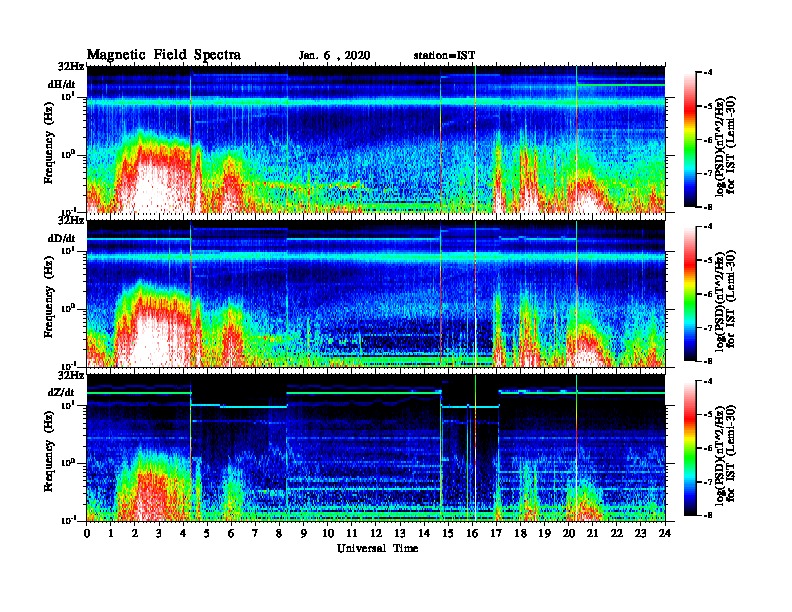The width and height of the screenshot is (792, 612).
Task: Click the "32Hz" label above dZ/dt
Action: (x=71, y=375)
